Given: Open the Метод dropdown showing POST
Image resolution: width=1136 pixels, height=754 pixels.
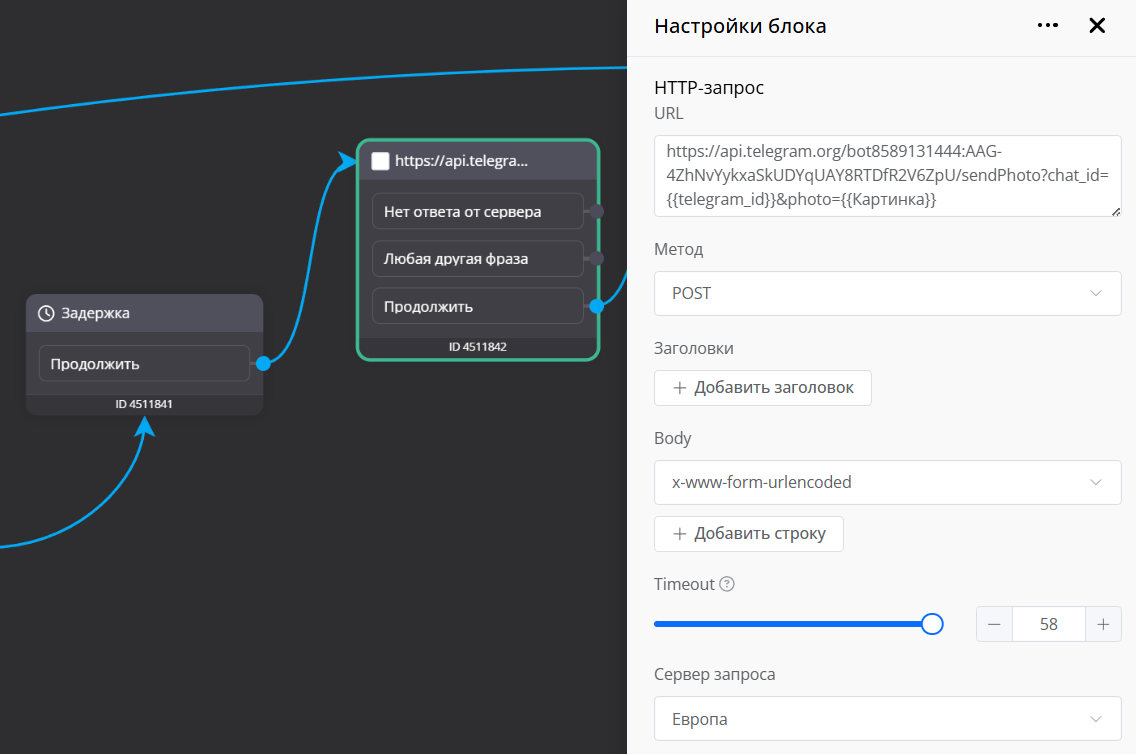Looking at the screenshot, I should (x=887, y=294).
